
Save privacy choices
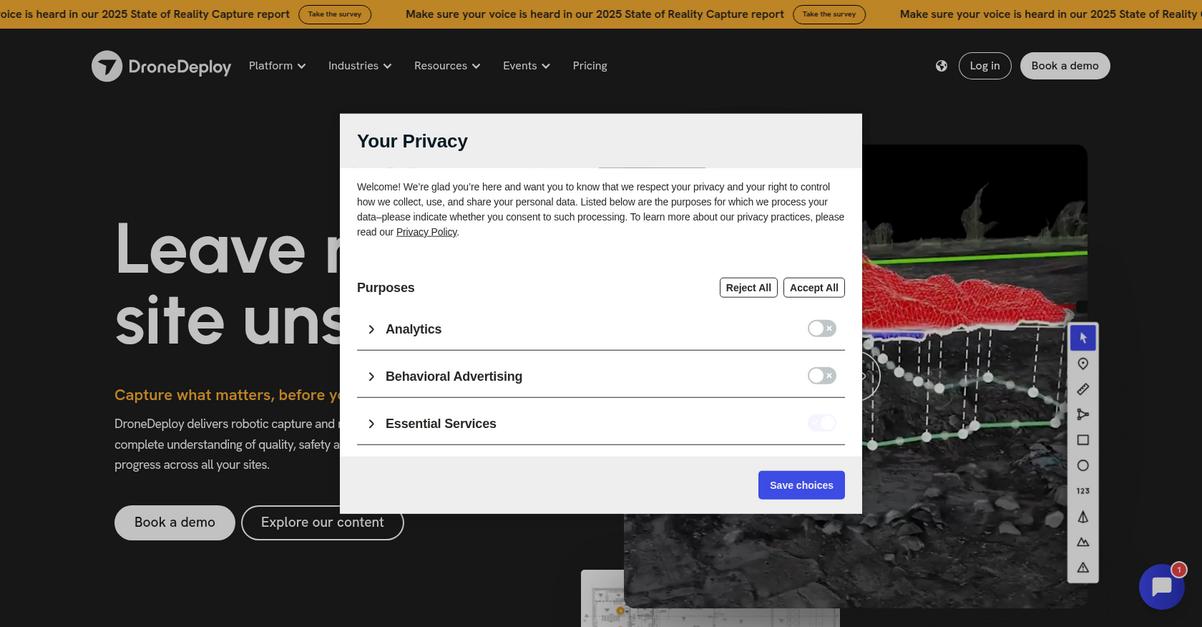pos(801,485)
